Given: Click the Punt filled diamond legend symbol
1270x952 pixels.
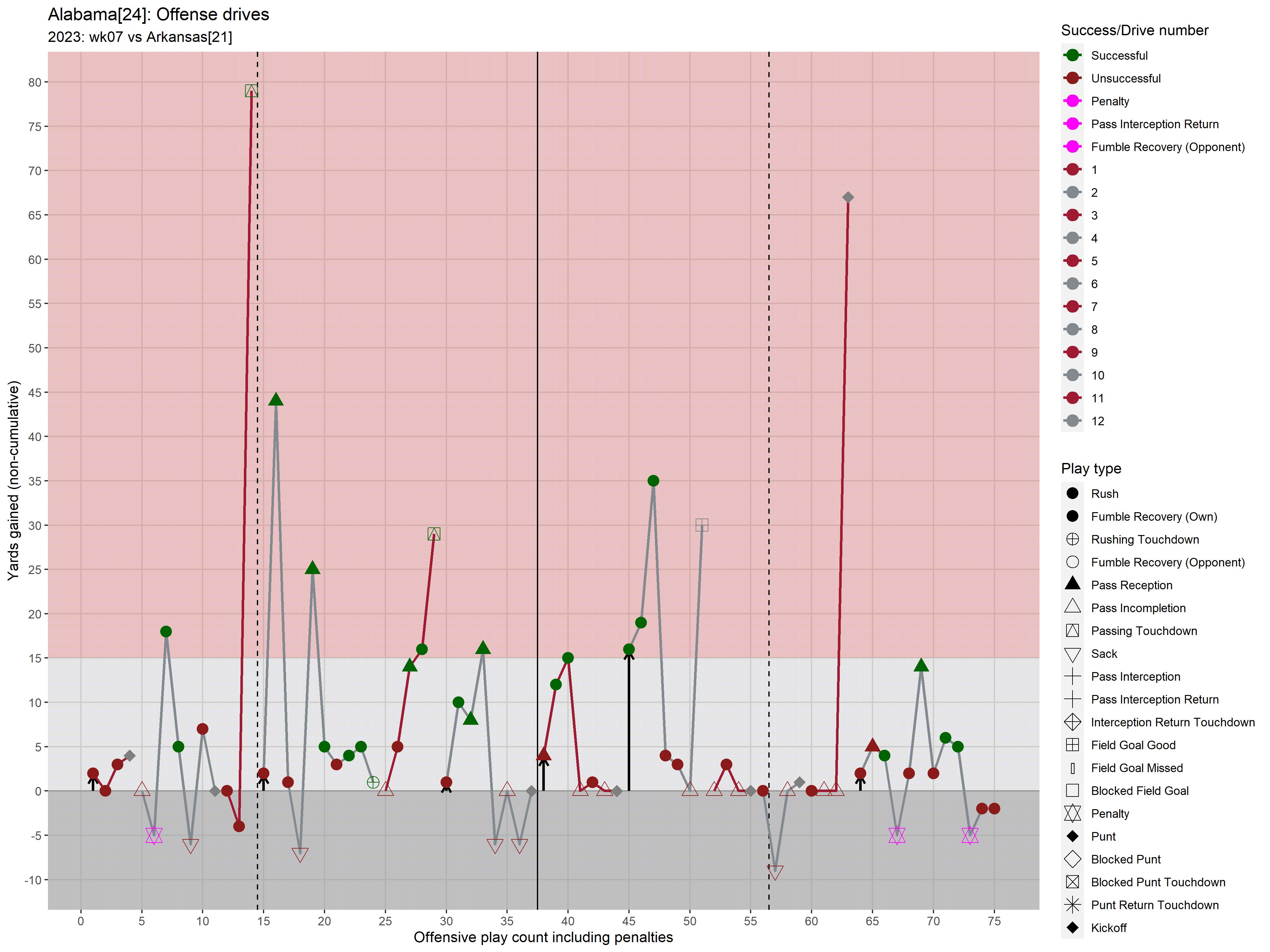Looking at the screenshot, I should pyautogui.click(x=1072, y=836).
